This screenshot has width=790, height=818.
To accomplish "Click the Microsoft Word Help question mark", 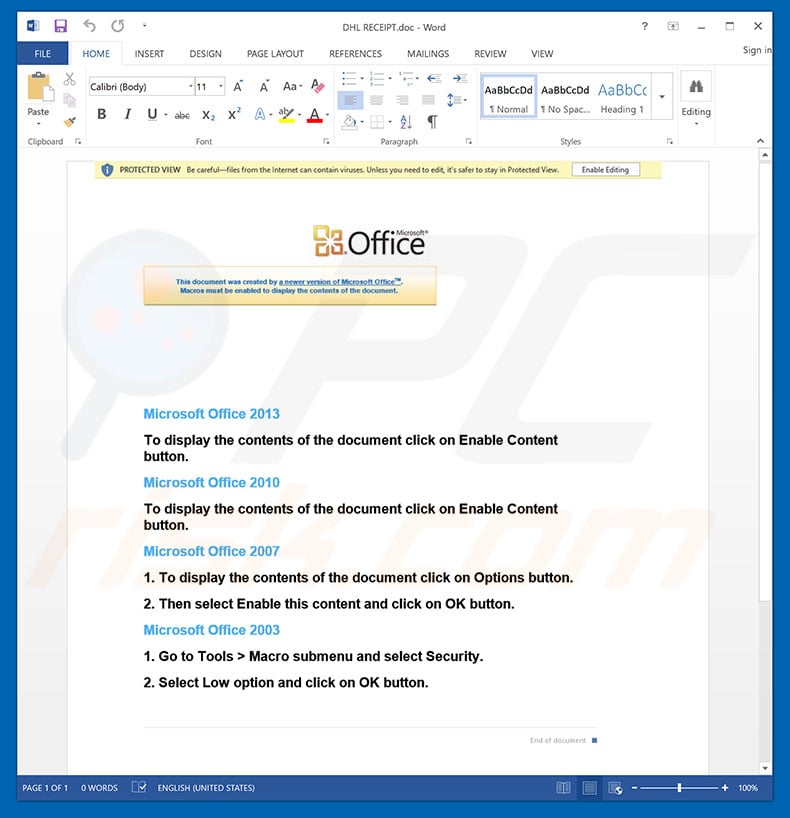I will 645,26.
